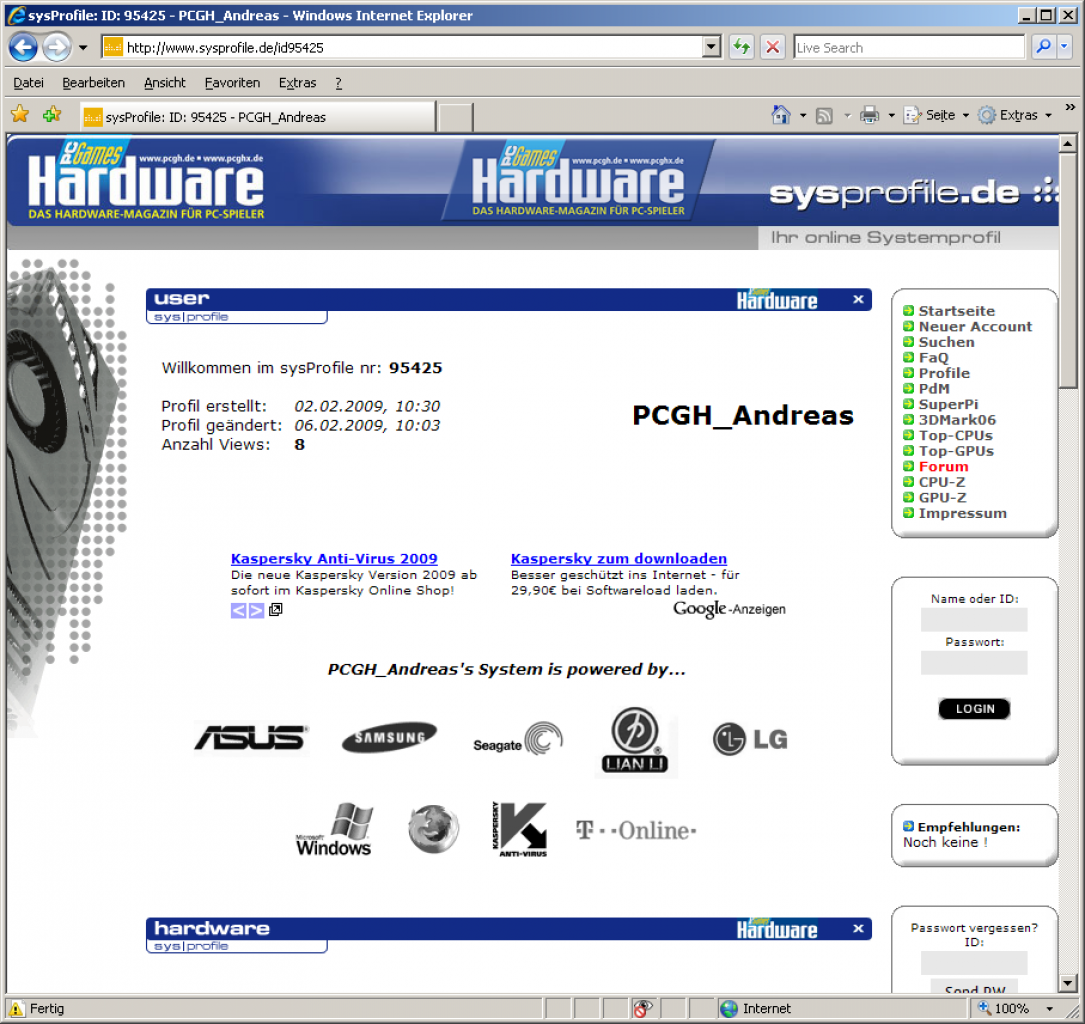1085x1024 pixels.
Task: Open a new blank tab
Action: point(455,117)
